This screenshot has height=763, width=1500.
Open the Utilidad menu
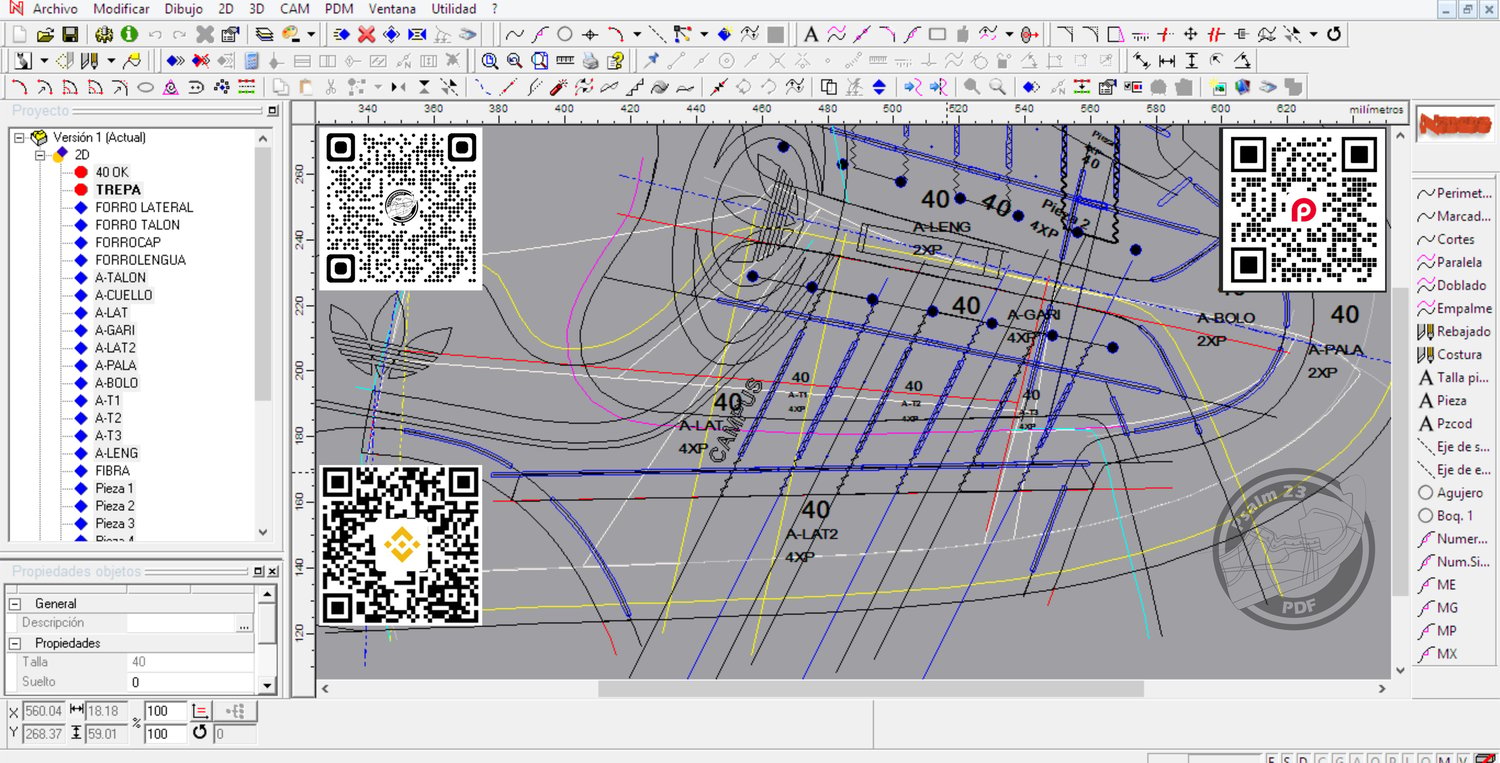tap(454, 9)
